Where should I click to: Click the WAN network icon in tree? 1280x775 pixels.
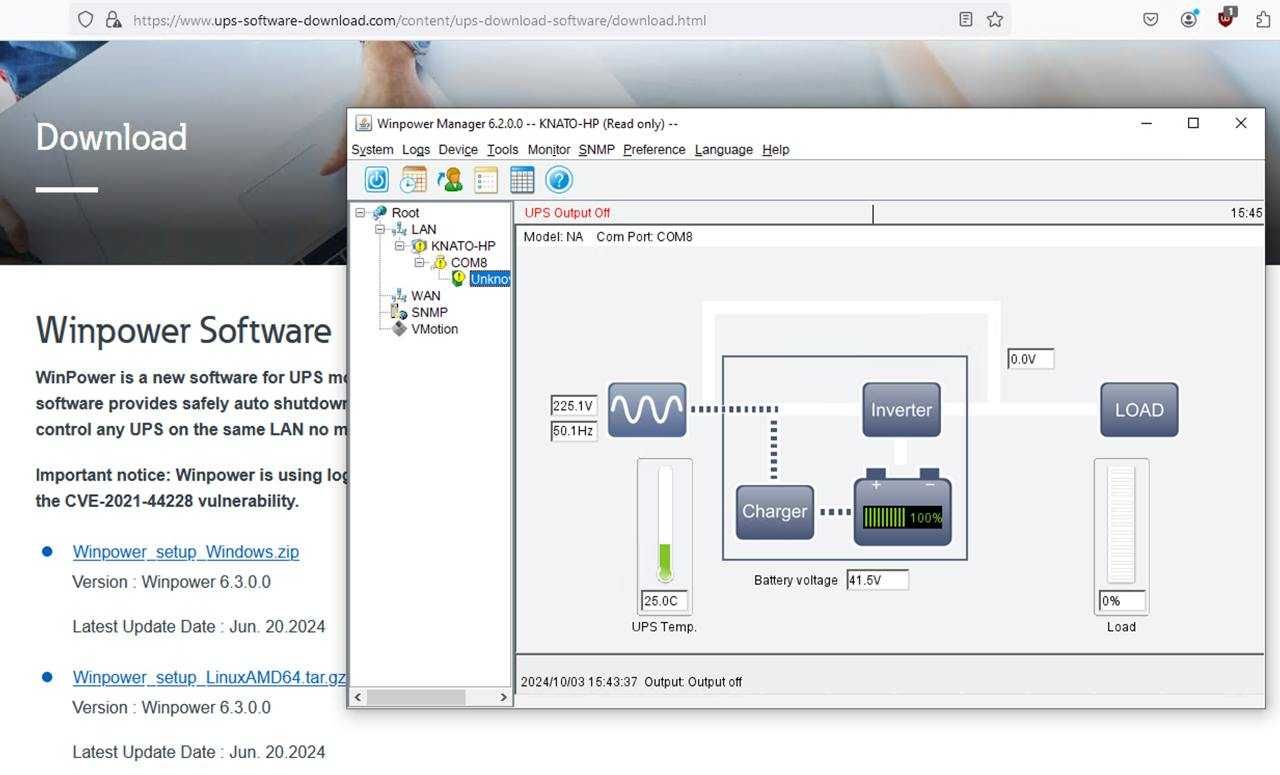point(399,296)
